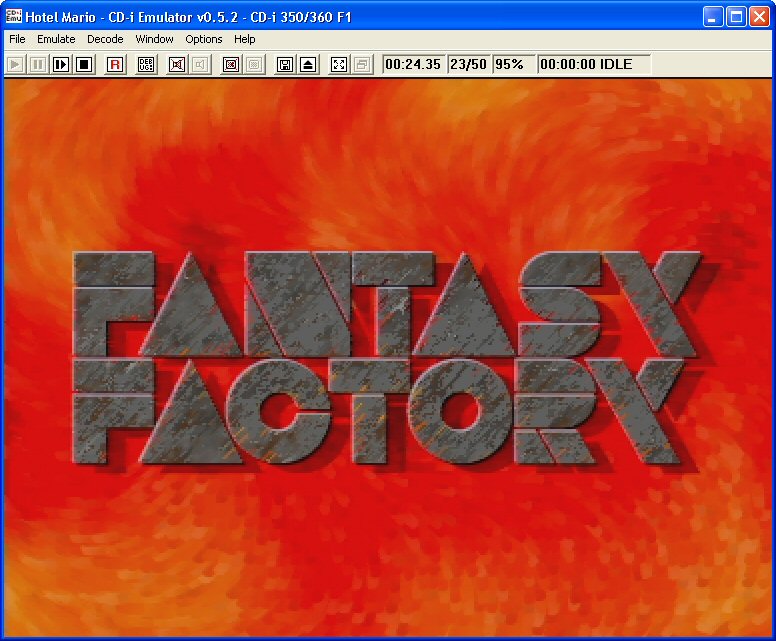The height and width of the screenshot is (641, 776).
Task: Enter fullscreen with the expand arrows icon
Action: click(339, 64)
